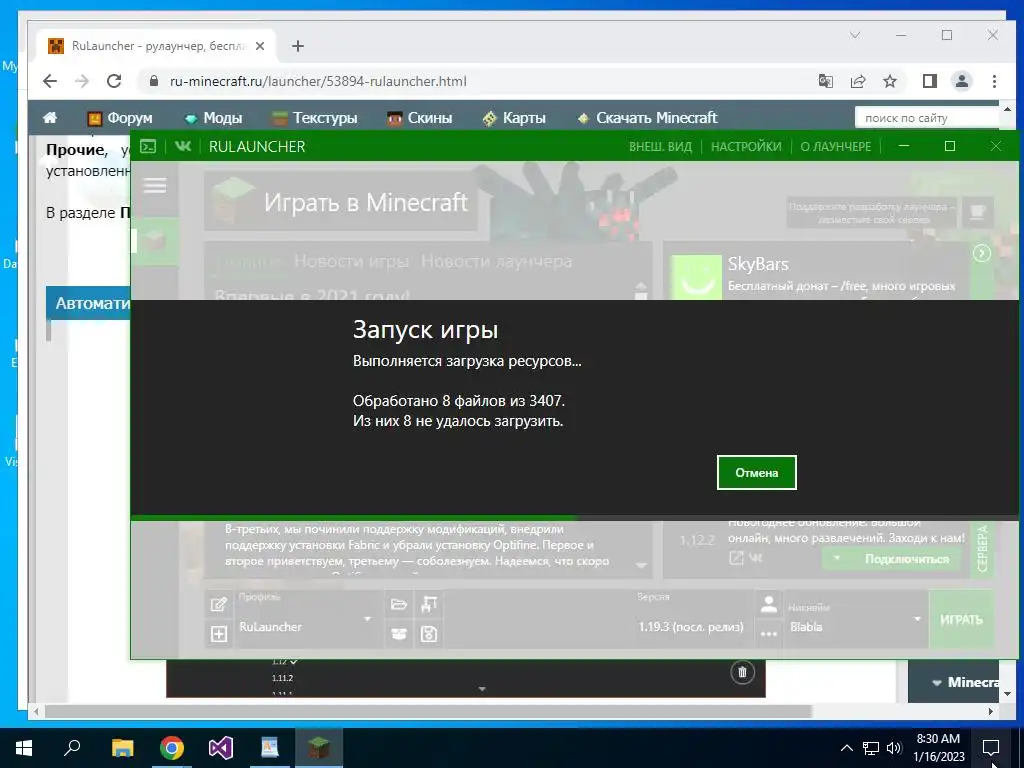Click Скачать Minecraft link

(647, 118)
